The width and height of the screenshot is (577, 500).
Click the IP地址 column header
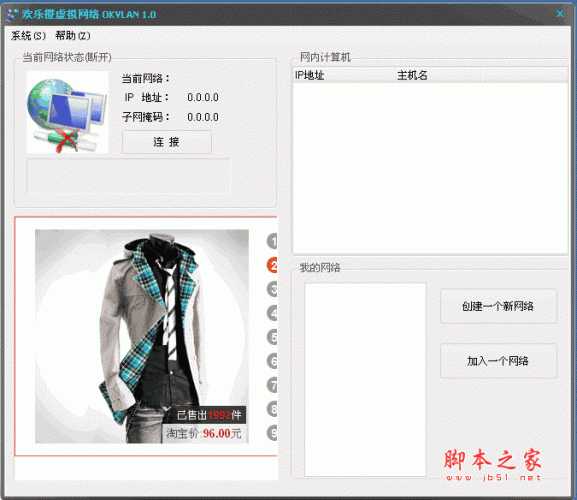pyautogui.click(x=344, y=75)
